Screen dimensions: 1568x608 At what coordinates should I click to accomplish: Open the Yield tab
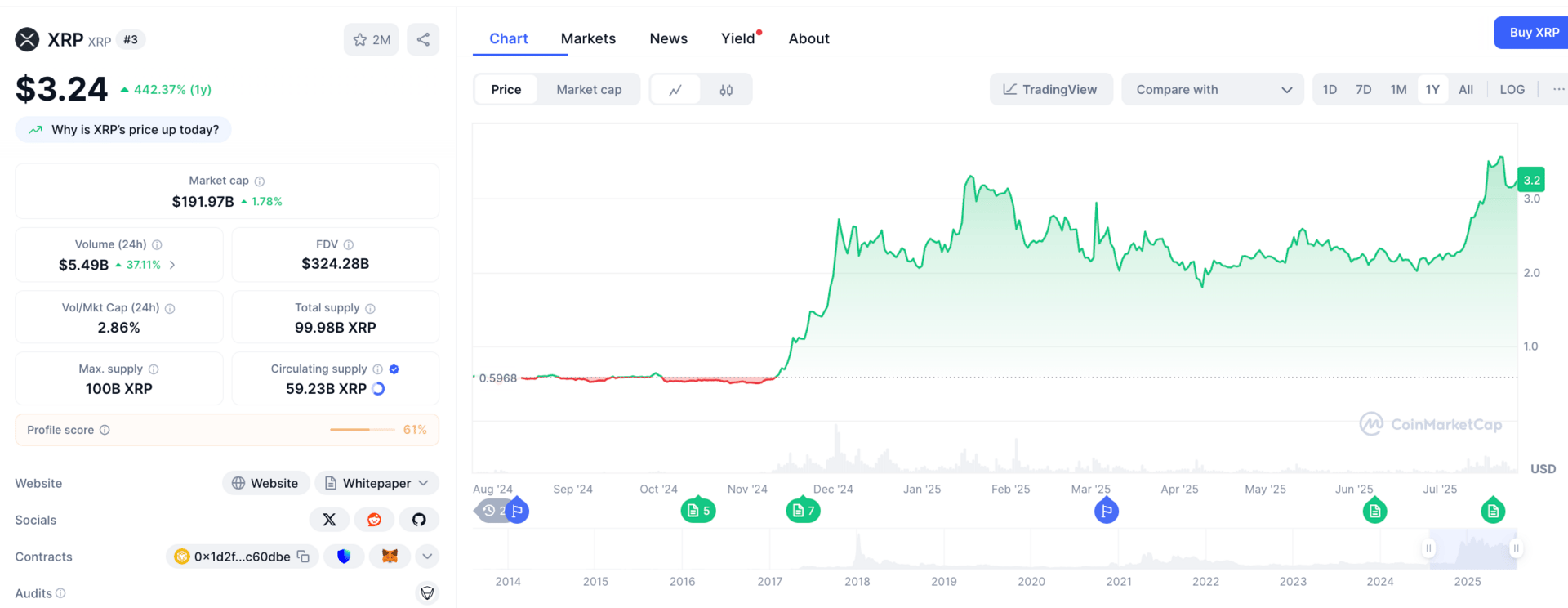(x=738, y=38)
